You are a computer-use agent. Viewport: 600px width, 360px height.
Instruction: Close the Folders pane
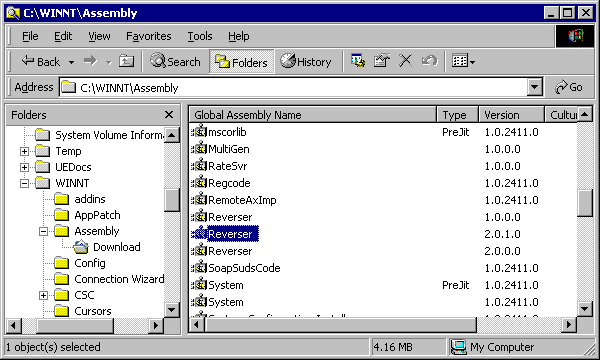169,115
